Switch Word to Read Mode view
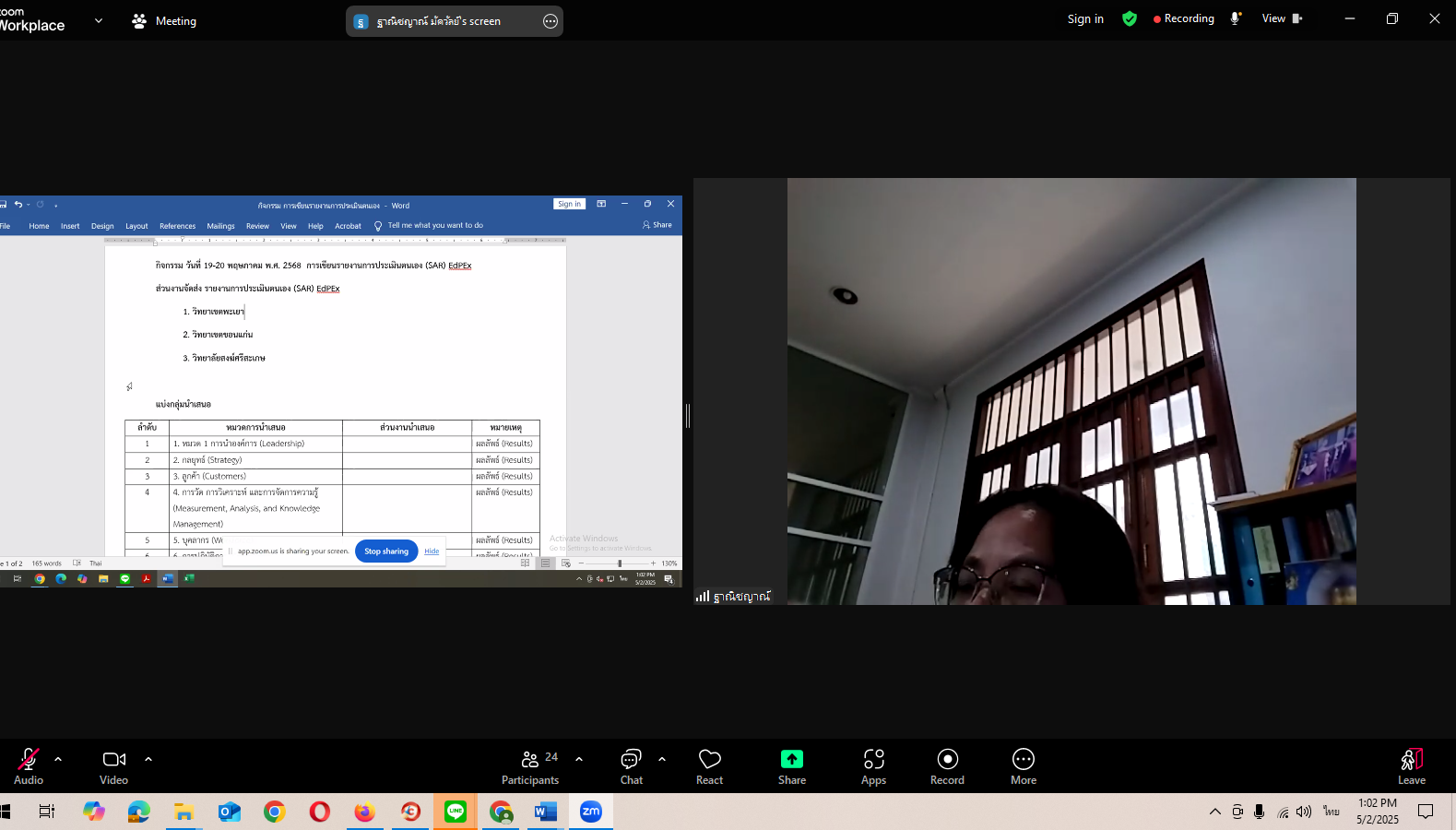This screenshot has width=1456, height=830. click(526, 563)
